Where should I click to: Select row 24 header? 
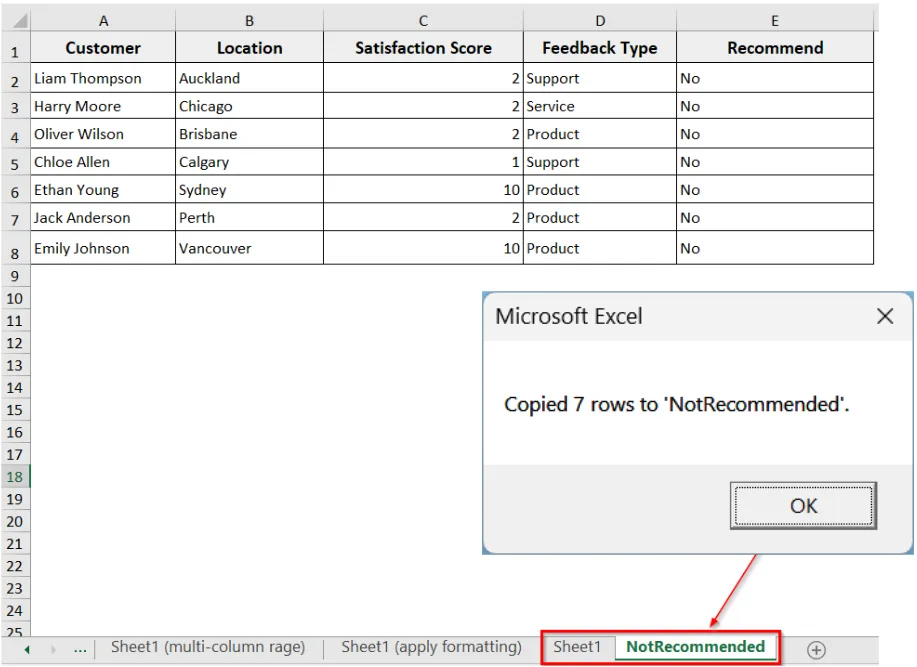[15, 611]
